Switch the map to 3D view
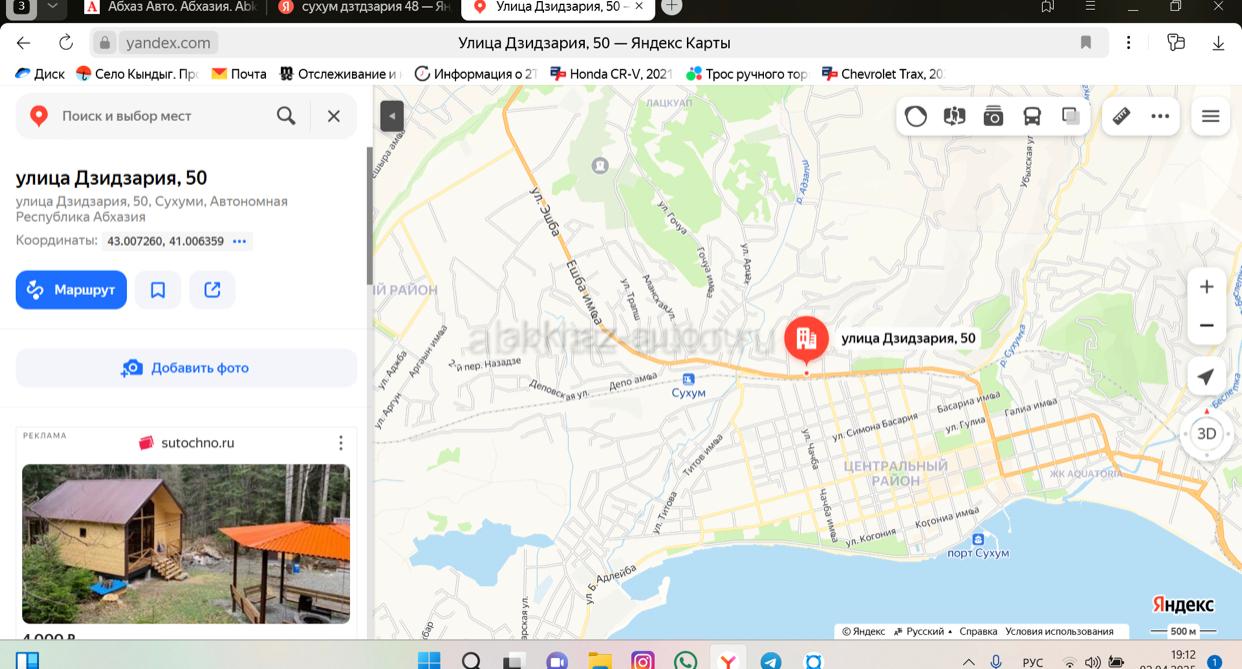This screenshot has width=1242, height=669. coord(1206,434)
